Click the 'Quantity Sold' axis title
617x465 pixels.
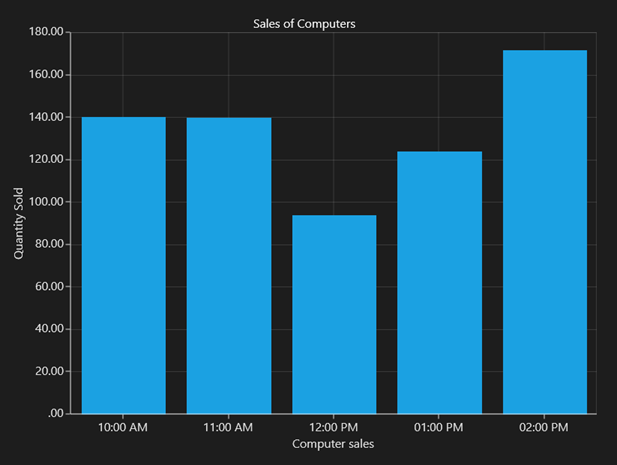(18, 223)
